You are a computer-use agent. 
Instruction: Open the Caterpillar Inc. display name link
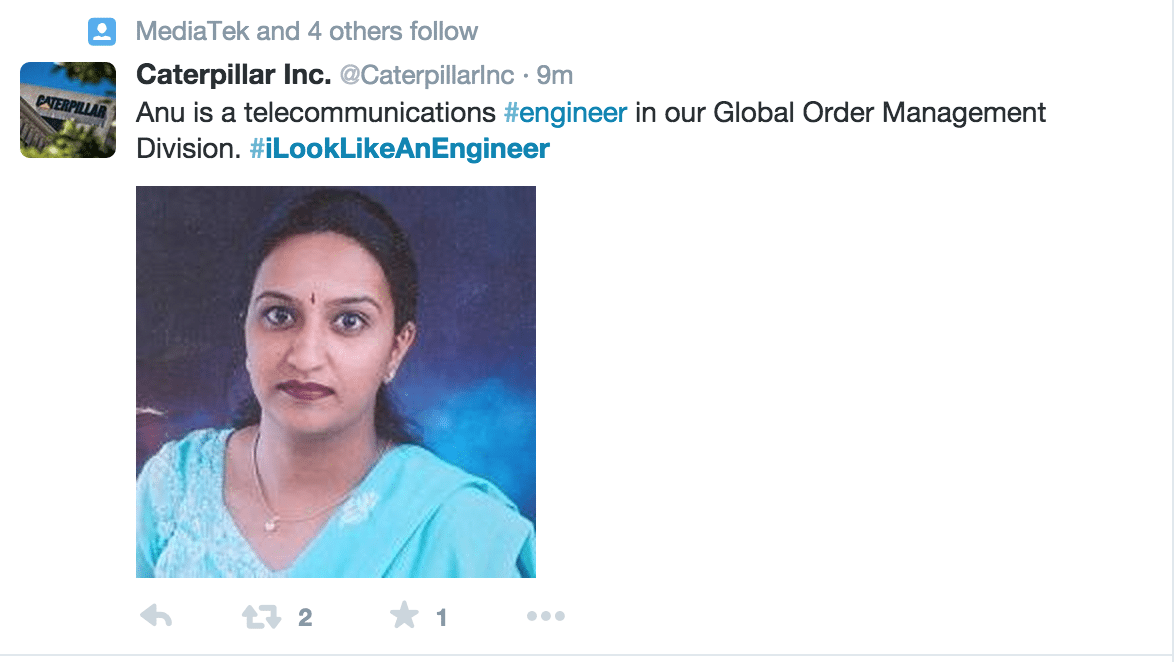[x=232, y=75]
